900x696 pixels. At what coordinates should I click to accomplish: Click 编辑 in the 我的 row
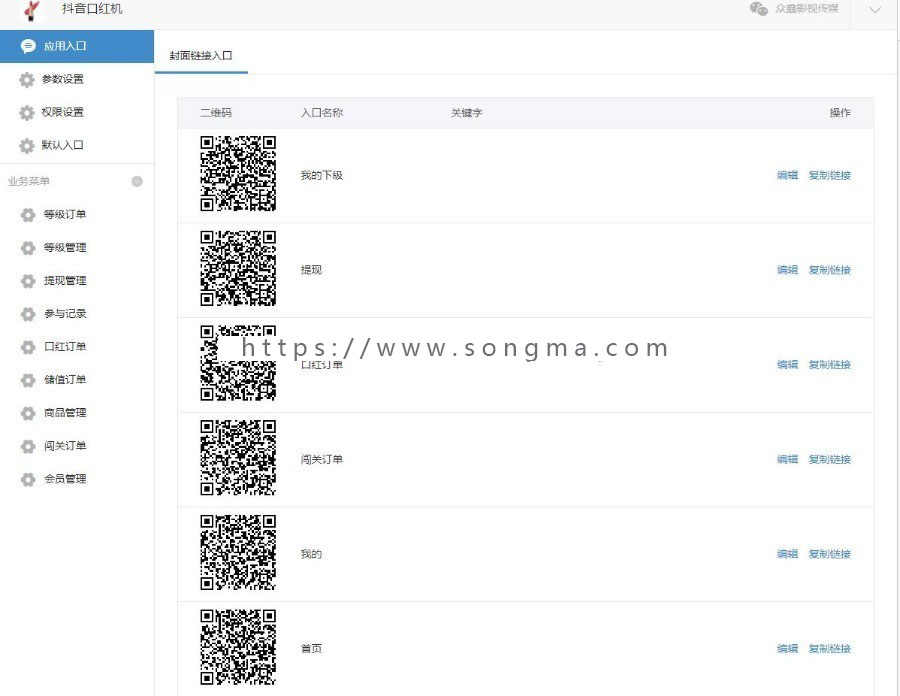click(788, 554)
